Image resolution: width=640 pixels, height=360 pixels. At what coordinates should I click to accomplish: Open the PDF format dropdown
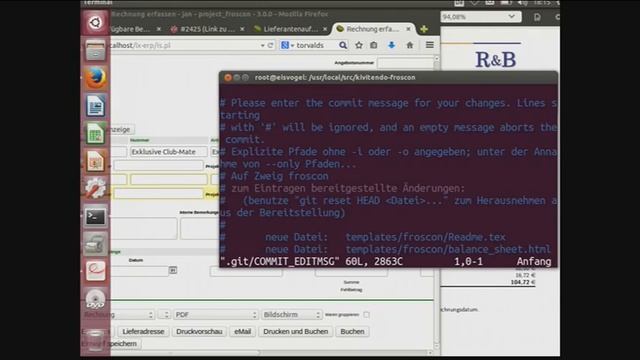[216, 315]
